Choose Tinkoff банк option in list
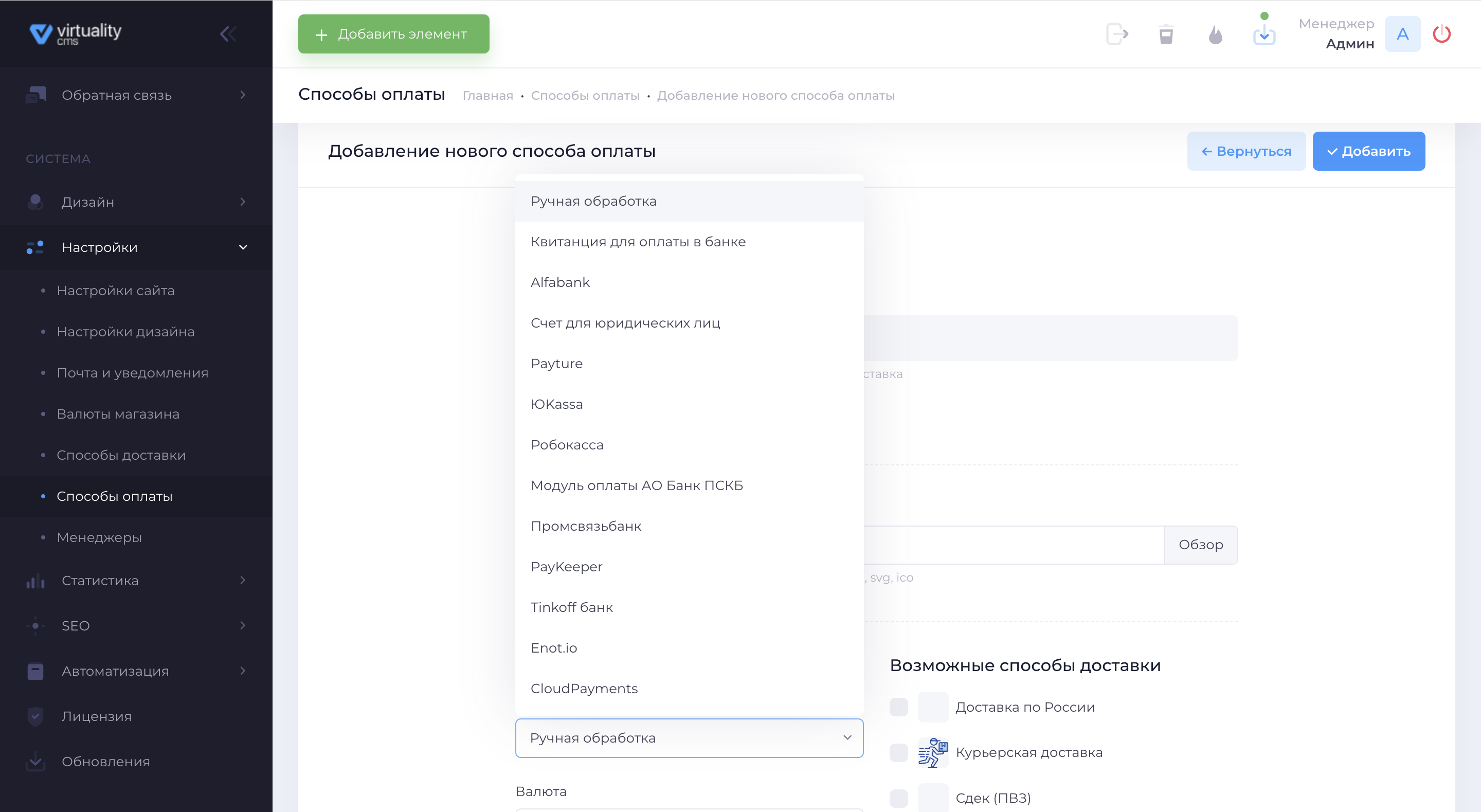This screenshot has width=1481, height=812. click(x=571, y=607)
